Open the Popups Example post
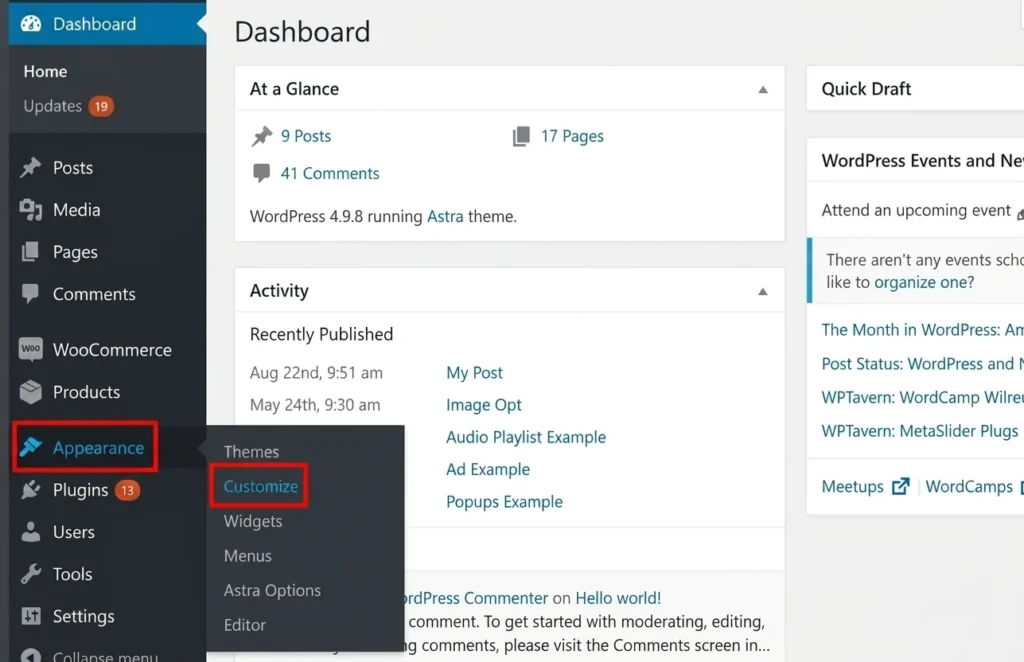This screenshot has width=1024, height=662. [x=504, y=501]
